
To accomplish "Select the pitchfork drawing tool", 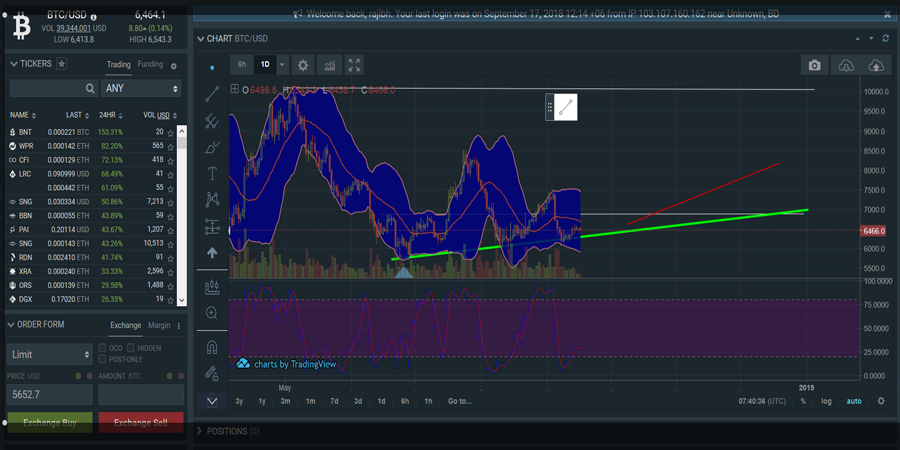I will (x=212, y=121).
